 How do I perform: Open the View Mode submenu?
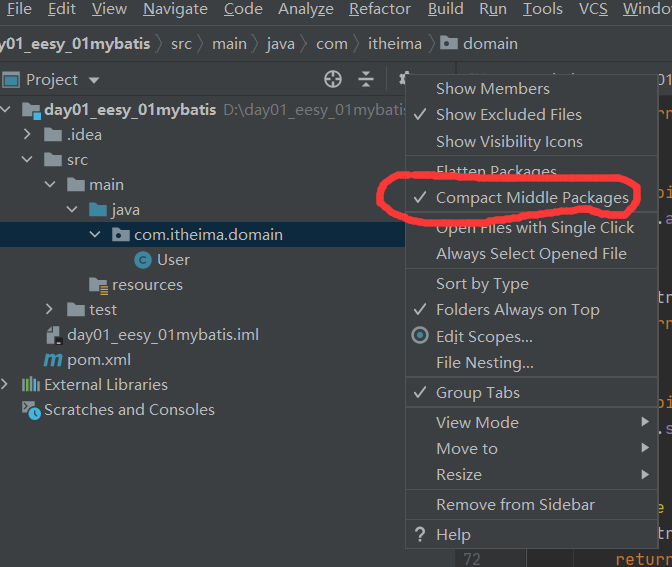tap(531, 423)
